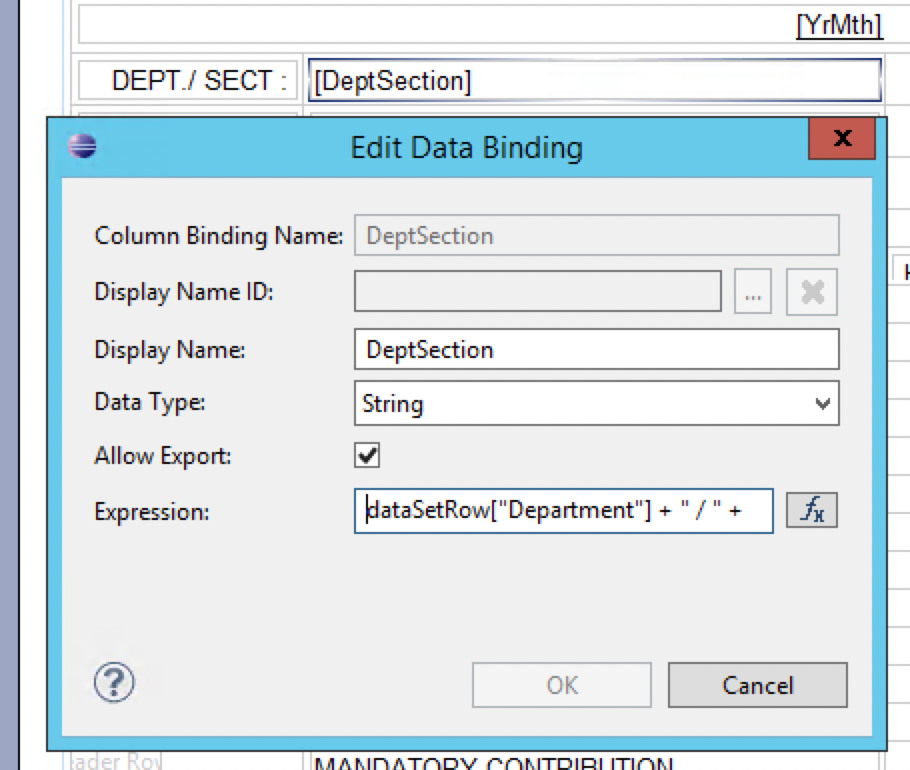The height and width of the screenshot is (770, 910).
Task: Toggle the Allow Export checkbox
Action: (368, 456)
